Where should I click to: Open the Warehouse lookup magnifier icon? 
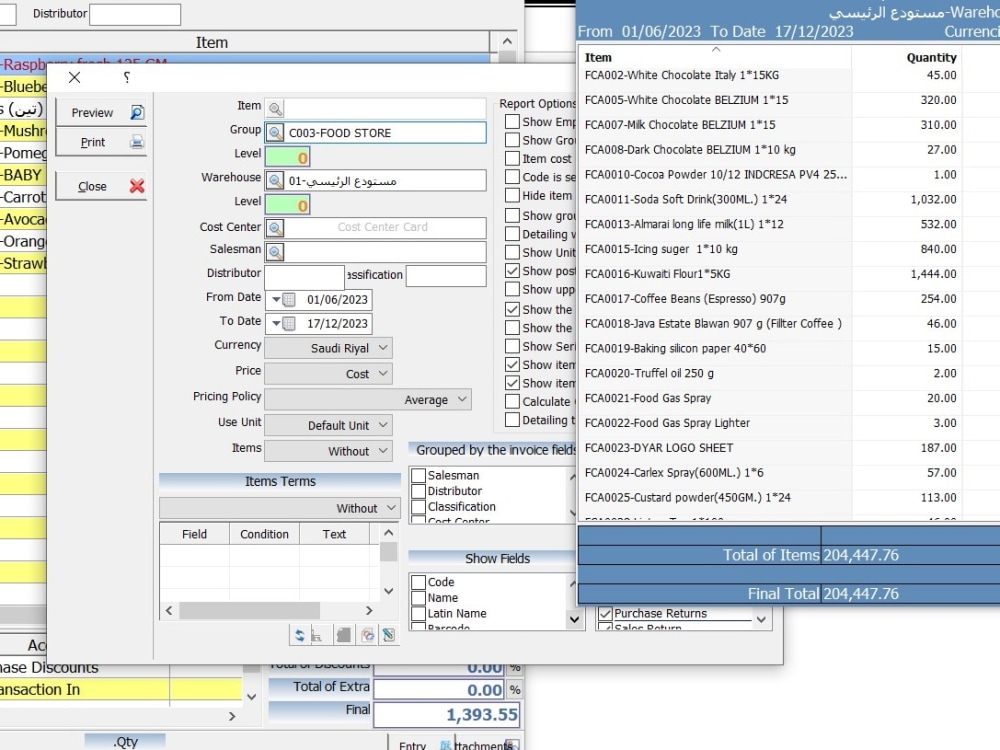tap(275, 180)
